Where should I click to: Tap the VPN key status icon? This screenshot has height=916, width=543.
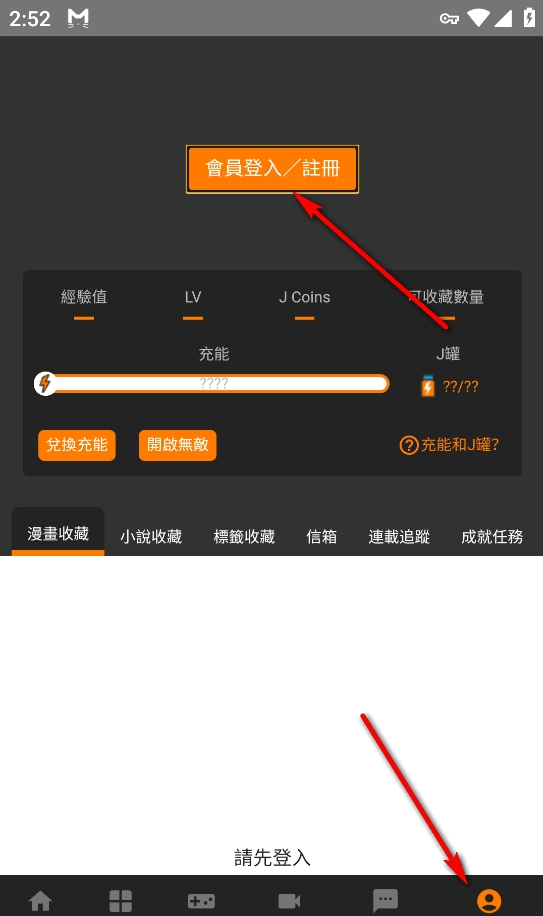click(449, 19)
